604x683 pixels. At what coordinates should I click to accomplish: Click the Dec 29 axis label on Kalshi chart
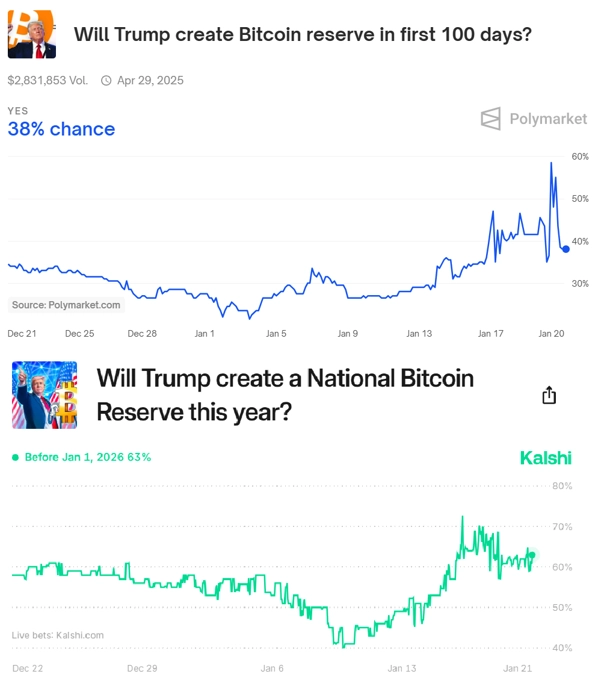click(x=142, y=668)
